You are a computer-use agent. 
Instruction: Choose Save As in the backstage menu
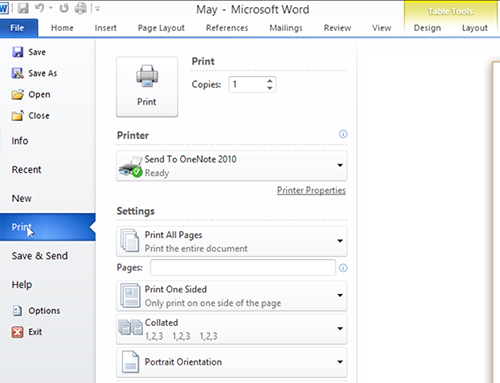34,73
